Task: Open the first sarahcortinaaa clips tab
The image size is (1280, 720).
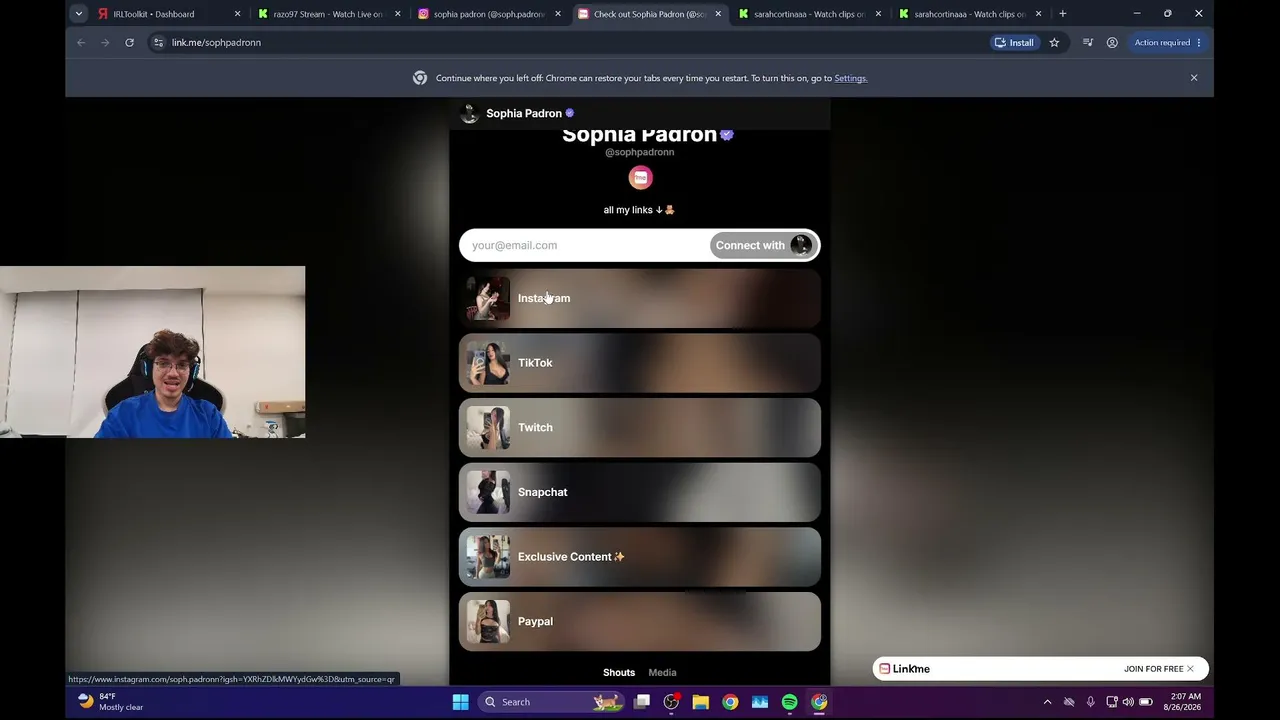Action: coord(808,14)
